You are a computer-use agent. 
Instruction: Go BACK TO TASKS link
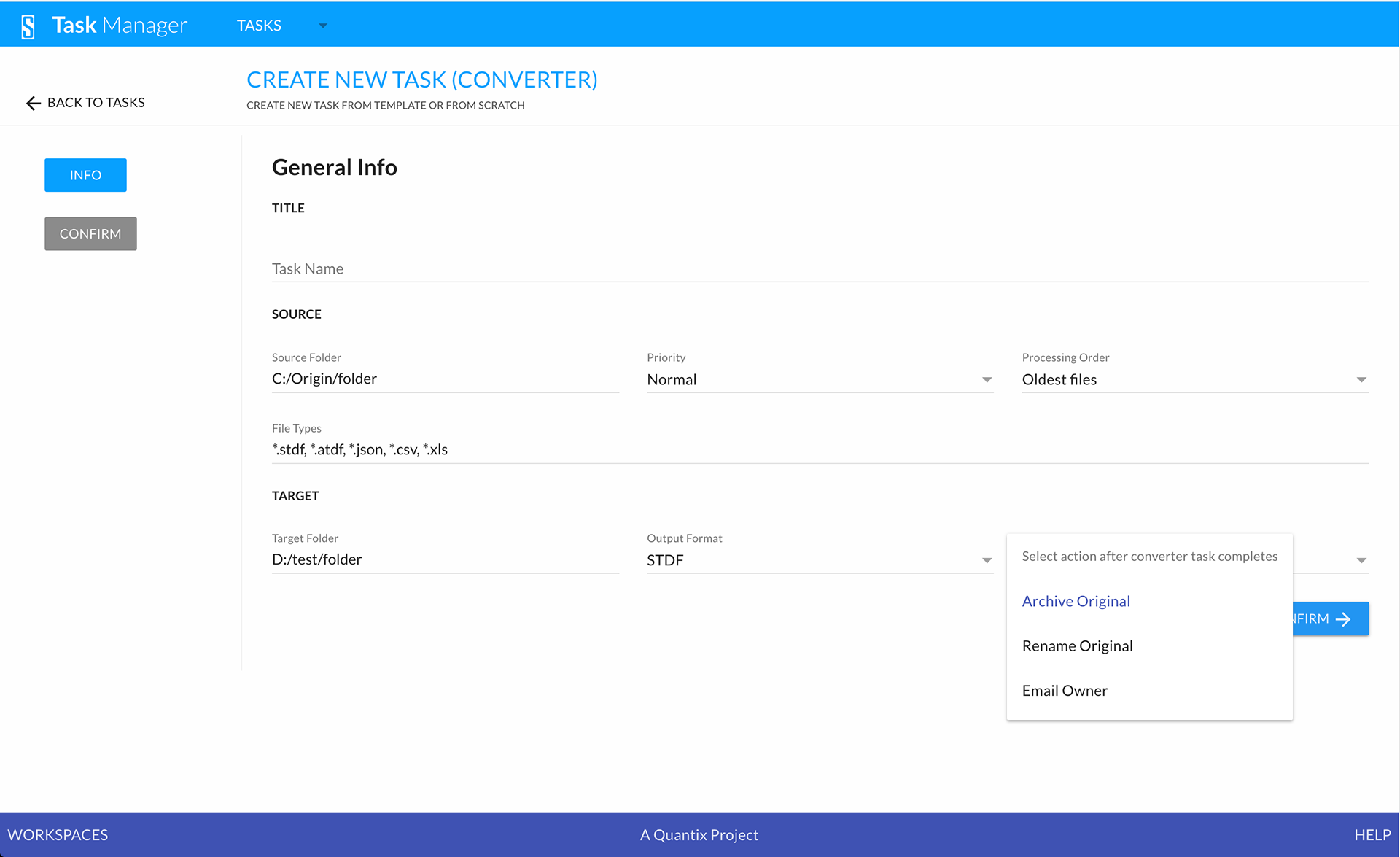[96, 103]
